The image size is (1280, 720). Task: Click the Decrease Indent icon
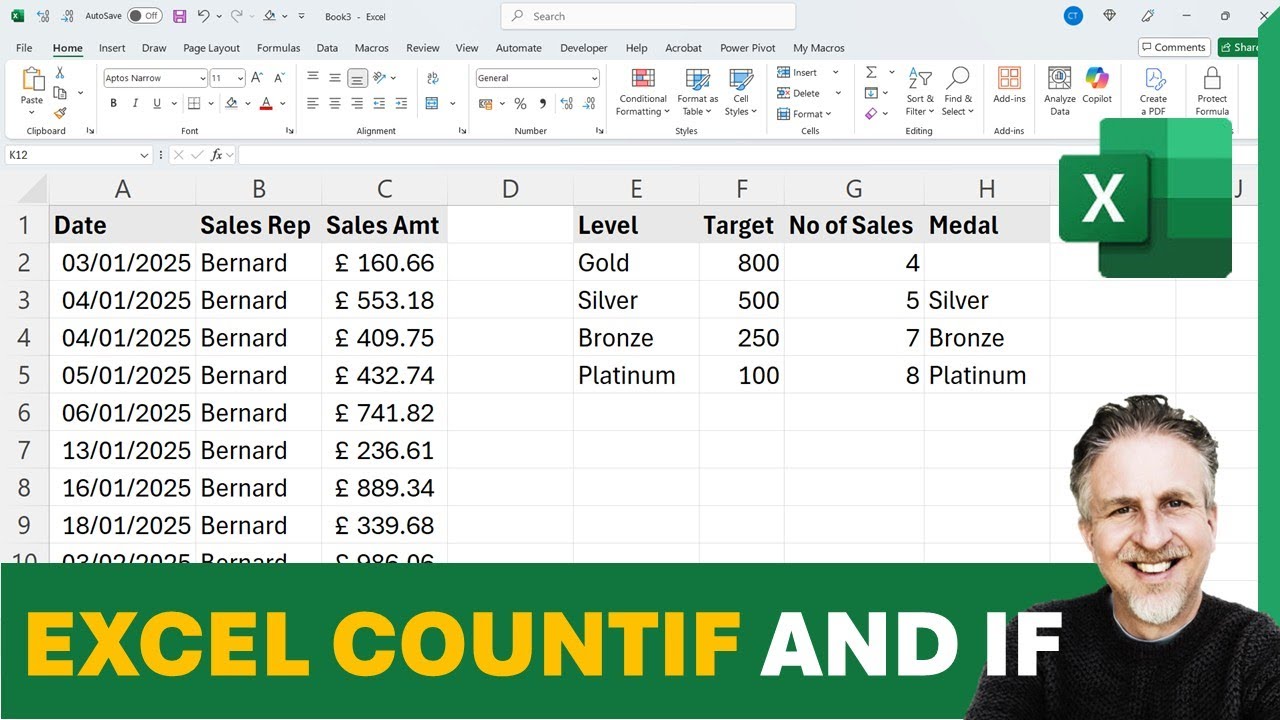(380, 103)
